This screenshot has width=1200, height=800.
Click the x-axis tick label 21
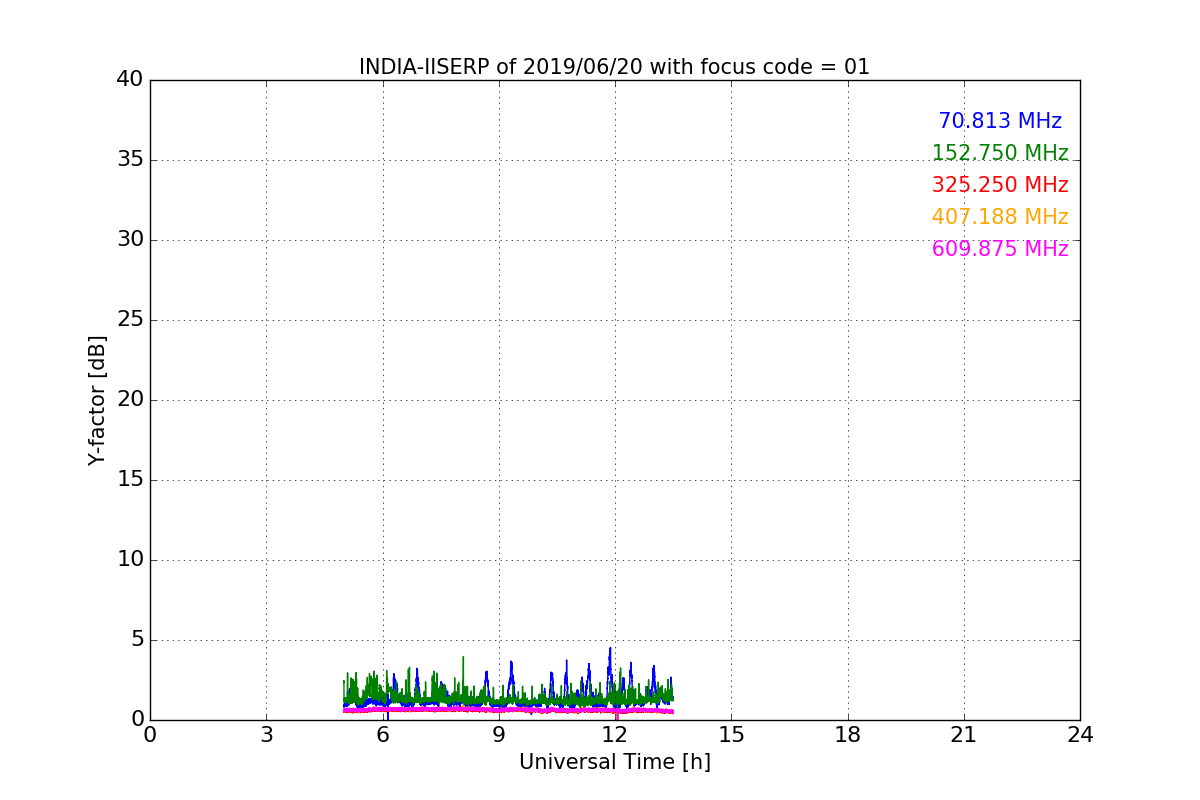pos(964,734)
